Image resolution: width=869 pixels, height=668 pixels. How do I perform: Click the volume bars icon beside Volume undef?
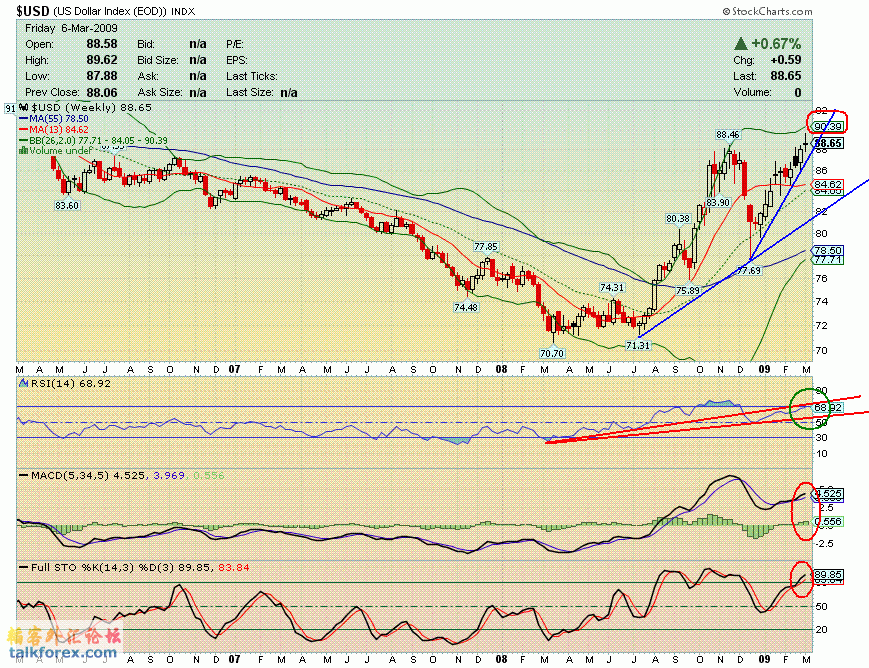pos(24,151)
